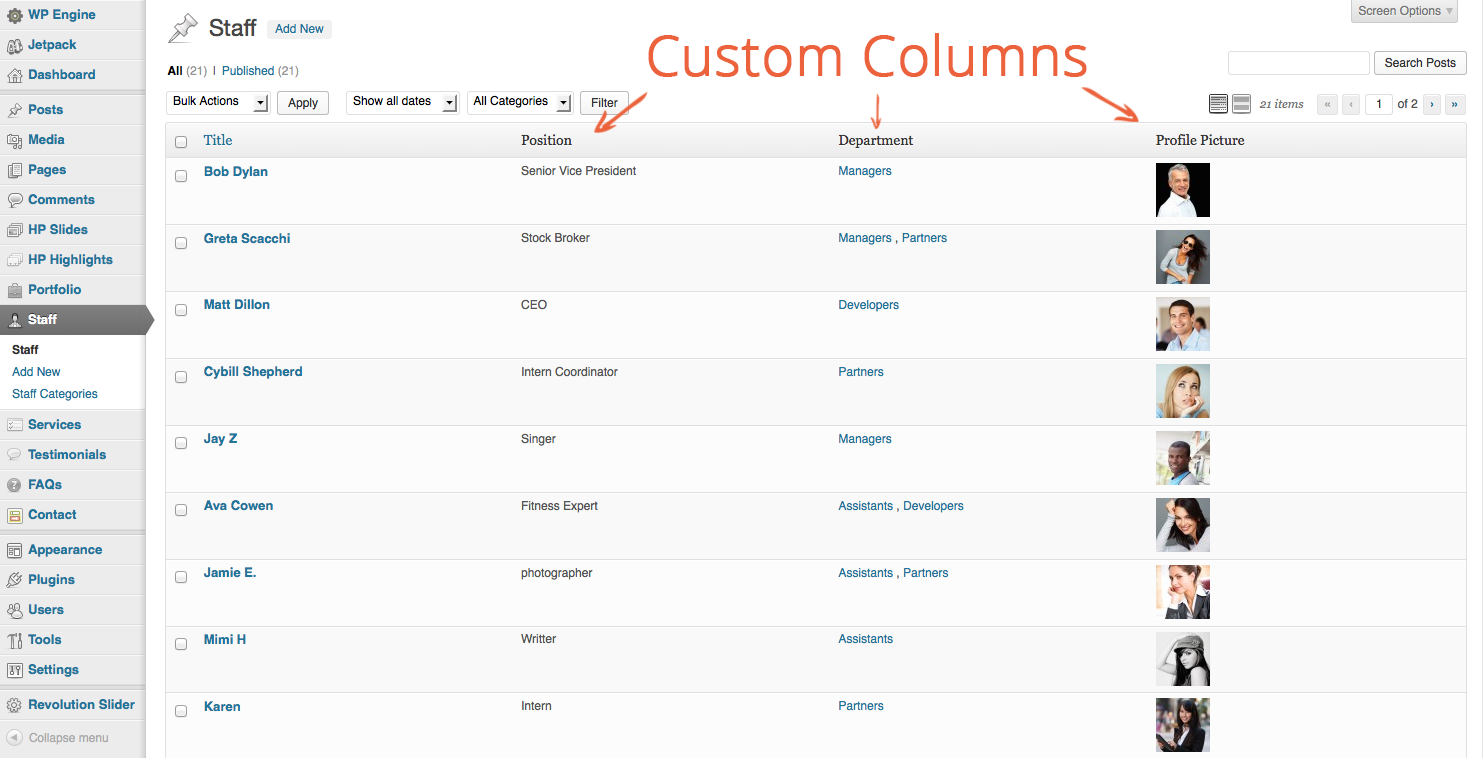Click the Revolution Slider gear icon
This screenshot has height=758, width=1483.
point(14,705)
